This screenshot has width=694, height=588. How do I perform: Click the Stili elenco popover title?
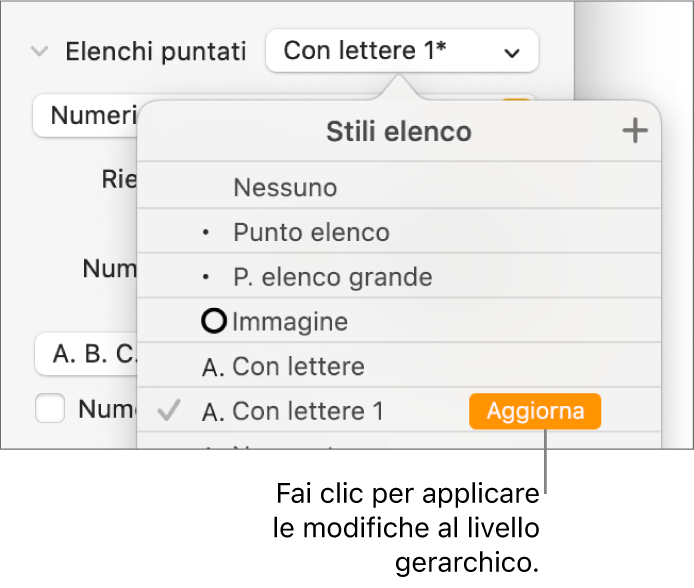tap(399, 131)
